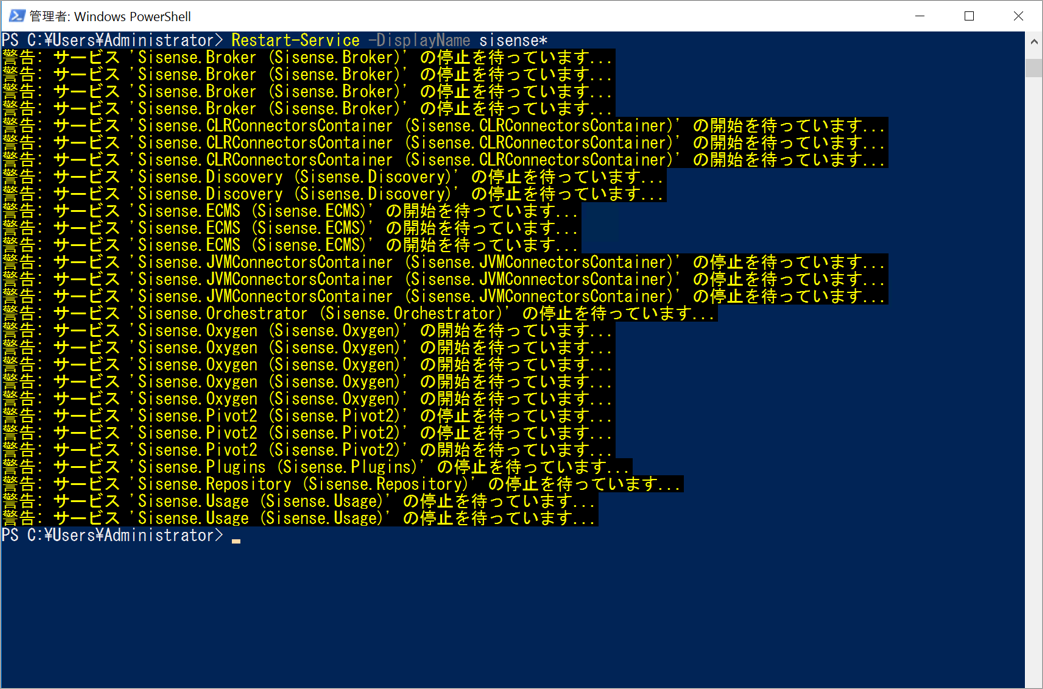This screenshot has width=1043, height=689.
Task: Click the 'sisense*' argument text
Action: (513, 41)
